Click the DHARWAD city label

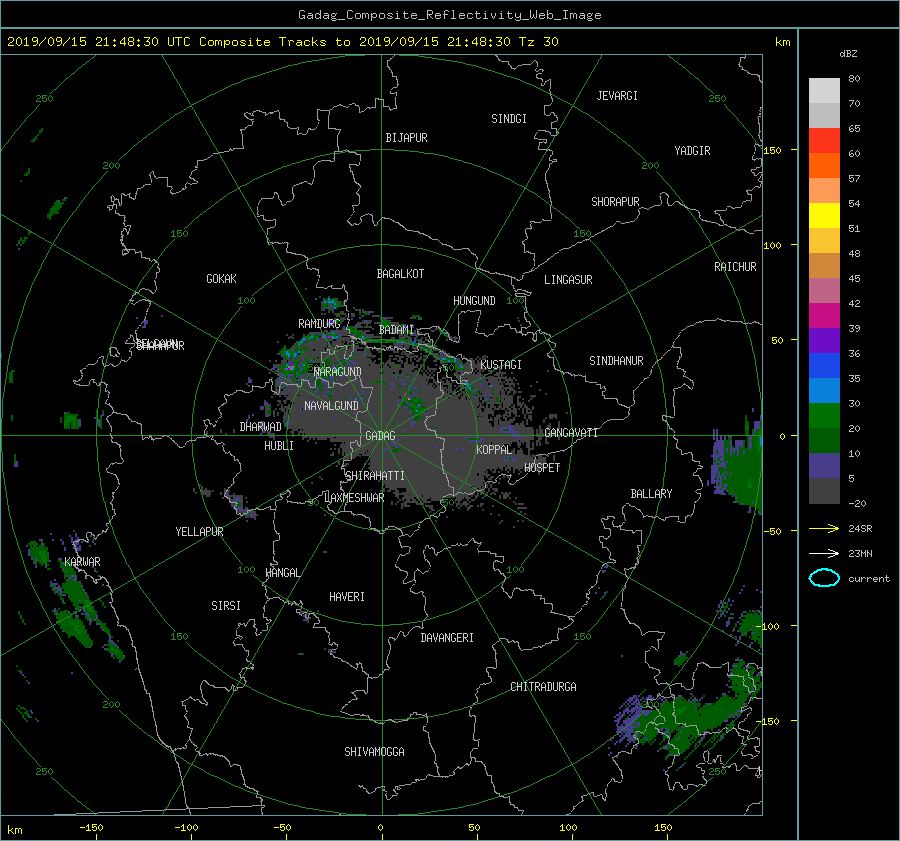click(261, 427)
